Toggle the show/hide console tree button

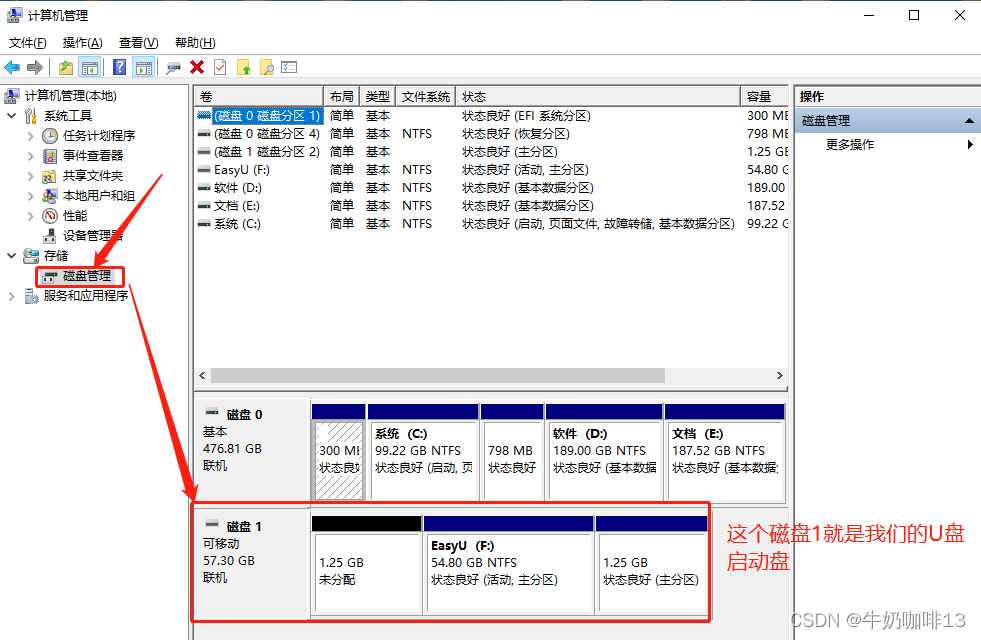(x=90, y=67)
